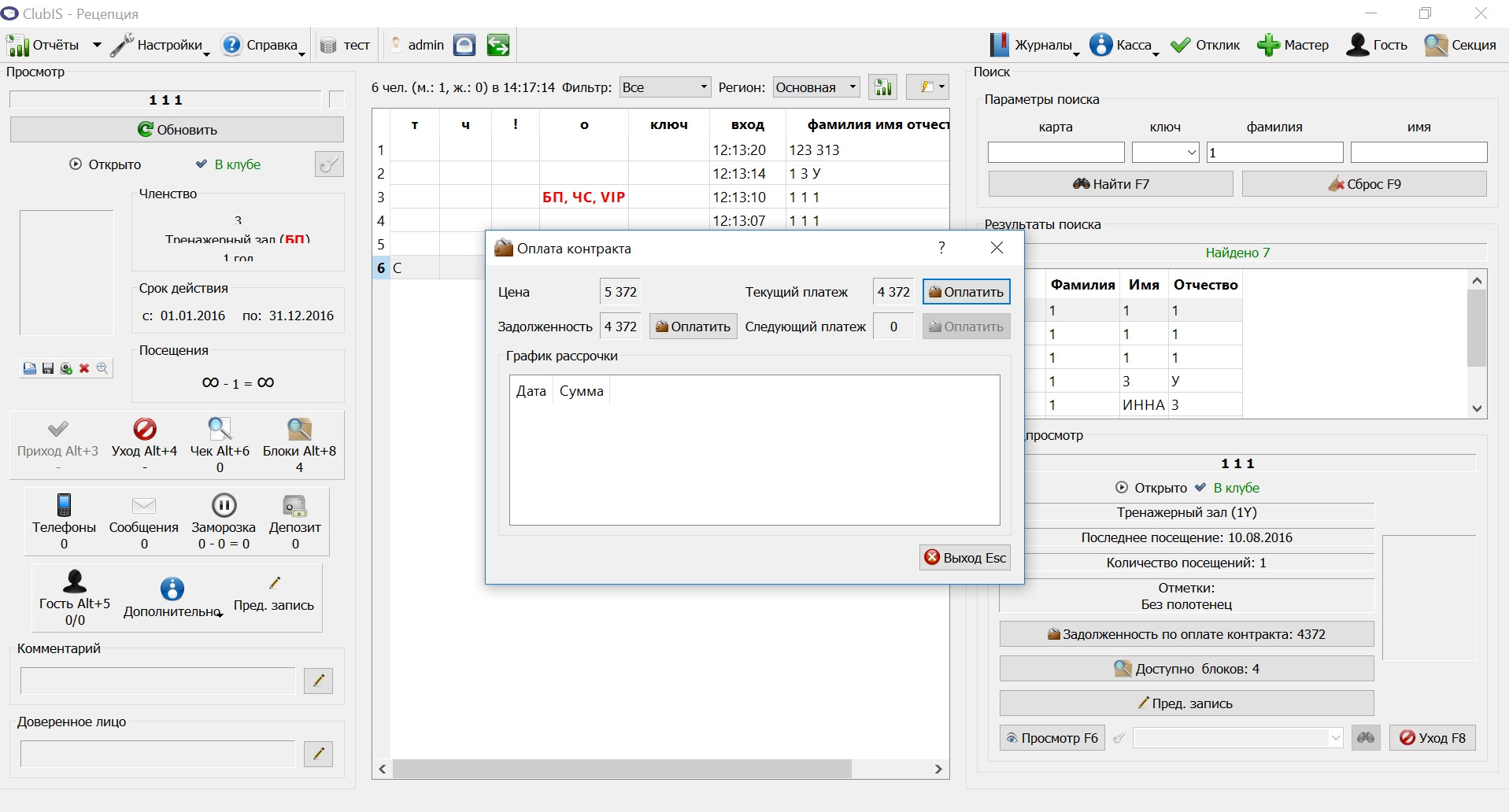Image resolution: width=1509 pixels, height=812 pixels.
Task: Click the pencil icon beside Комментарий field
Action: (x=318, y=681)
